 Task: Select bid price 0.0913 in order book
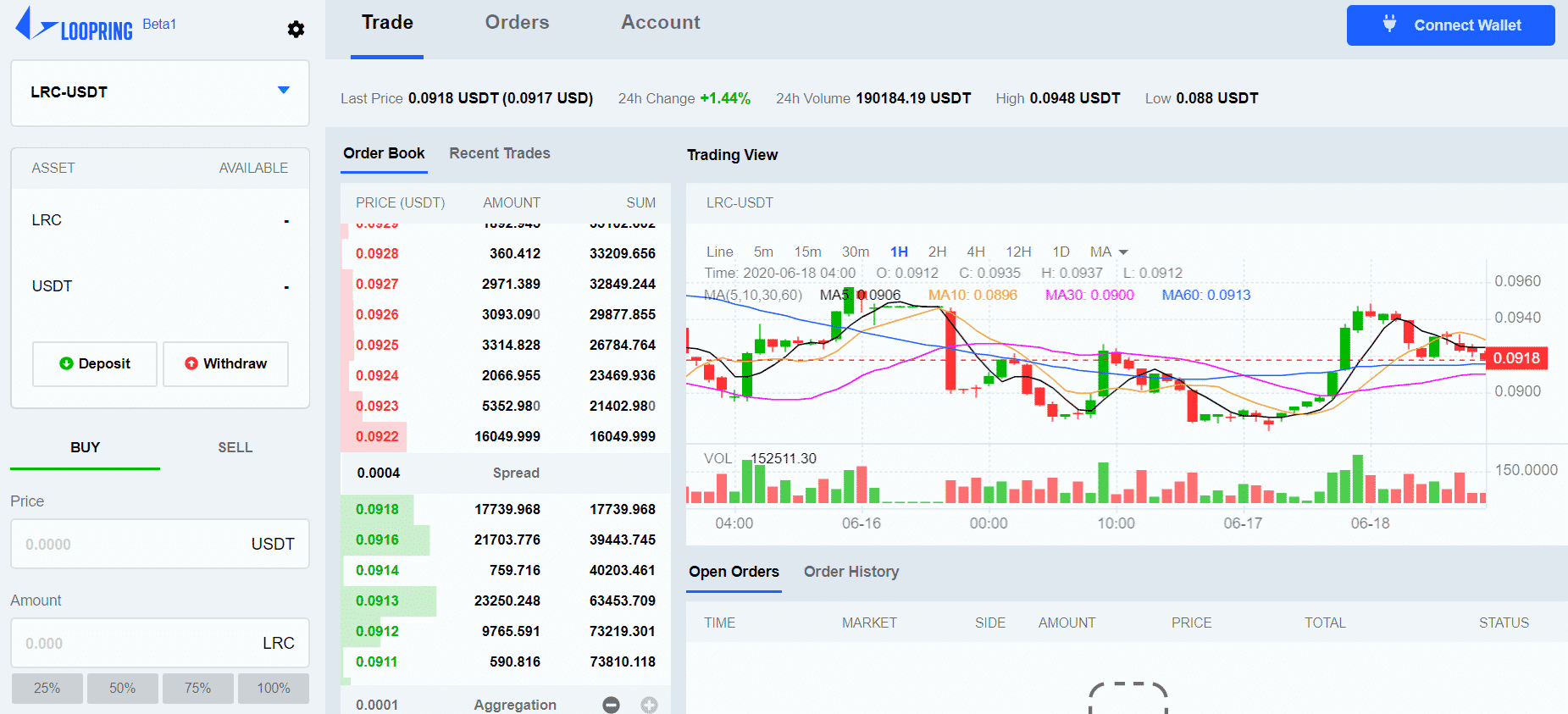377,601
